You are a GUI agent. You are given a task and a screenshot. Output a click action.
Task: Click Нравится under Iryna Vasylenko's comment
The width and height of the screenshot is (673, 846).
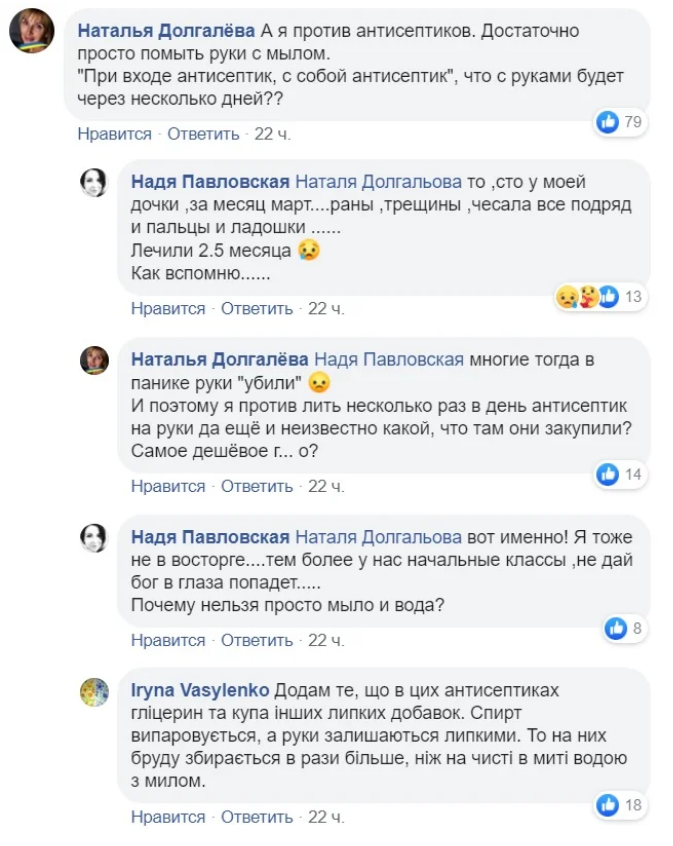(168, 817)
